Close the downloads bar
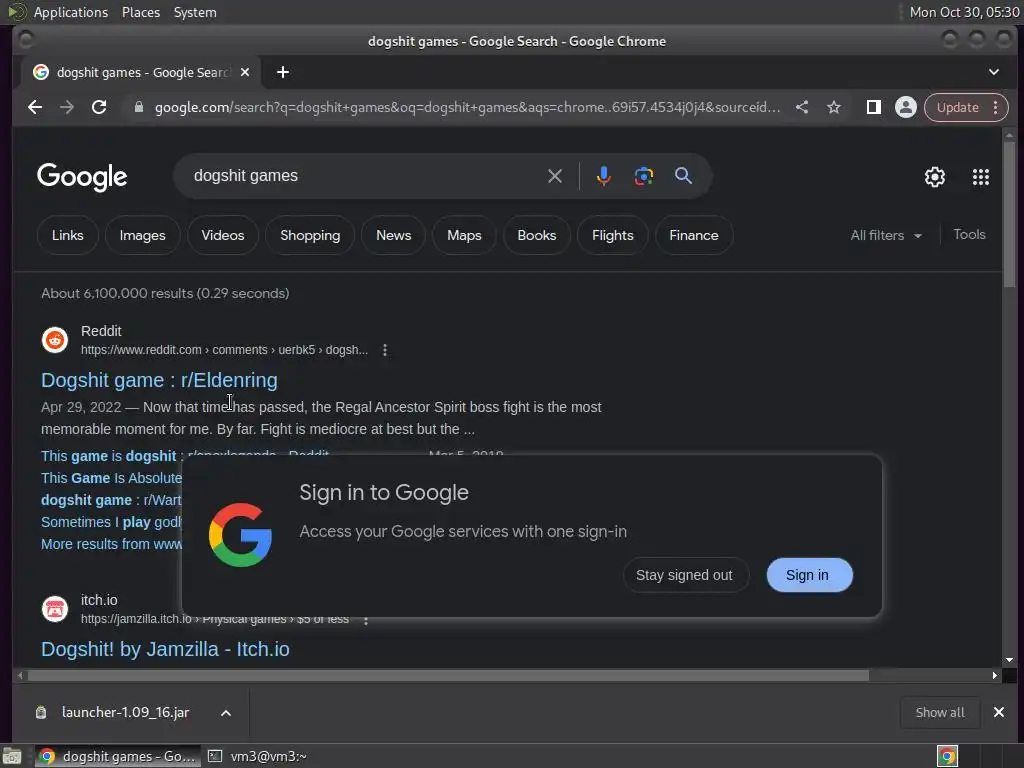 [x=999, y=712]
